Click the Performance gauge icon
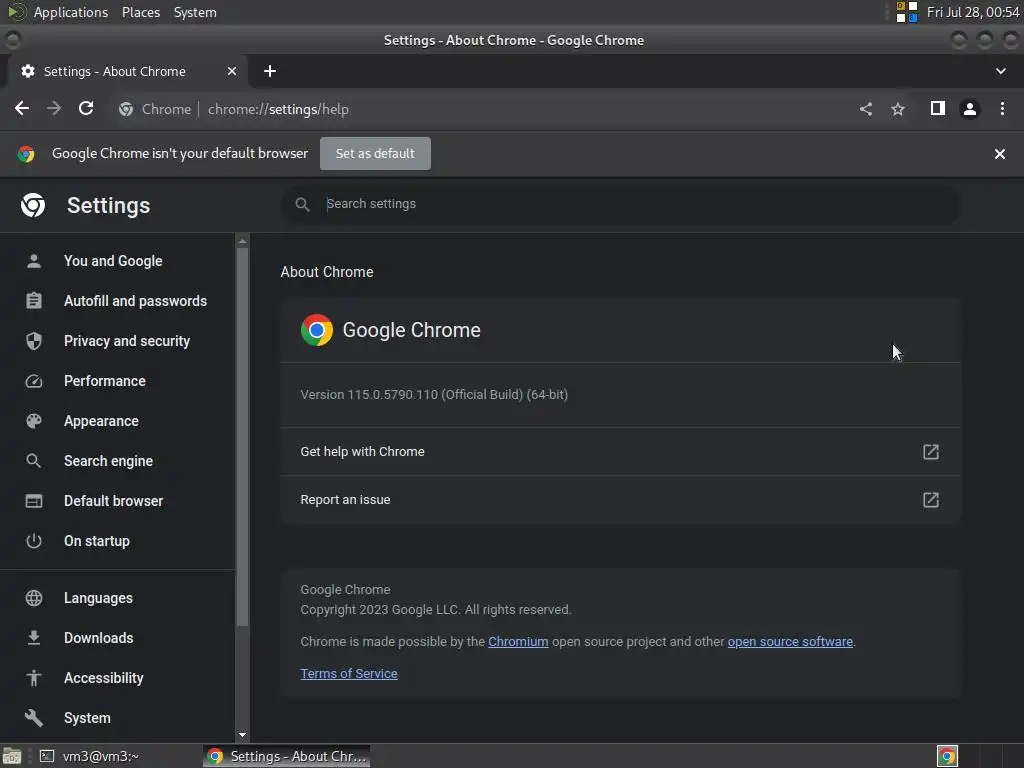 (x=34, y=381)
